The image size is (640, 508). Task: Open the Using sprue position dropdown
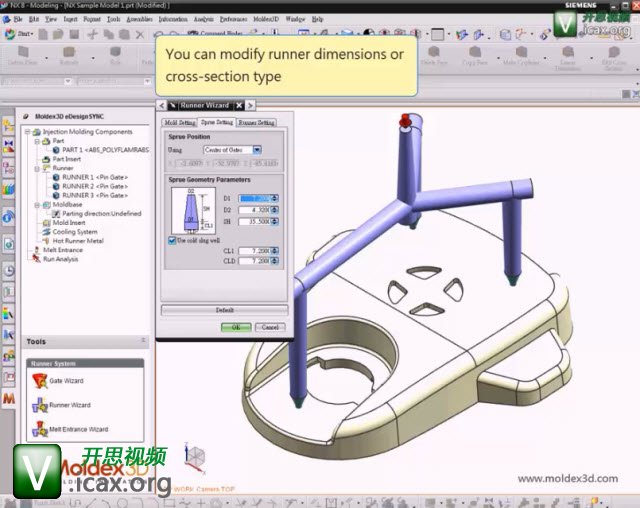click(x=257, y=150)
